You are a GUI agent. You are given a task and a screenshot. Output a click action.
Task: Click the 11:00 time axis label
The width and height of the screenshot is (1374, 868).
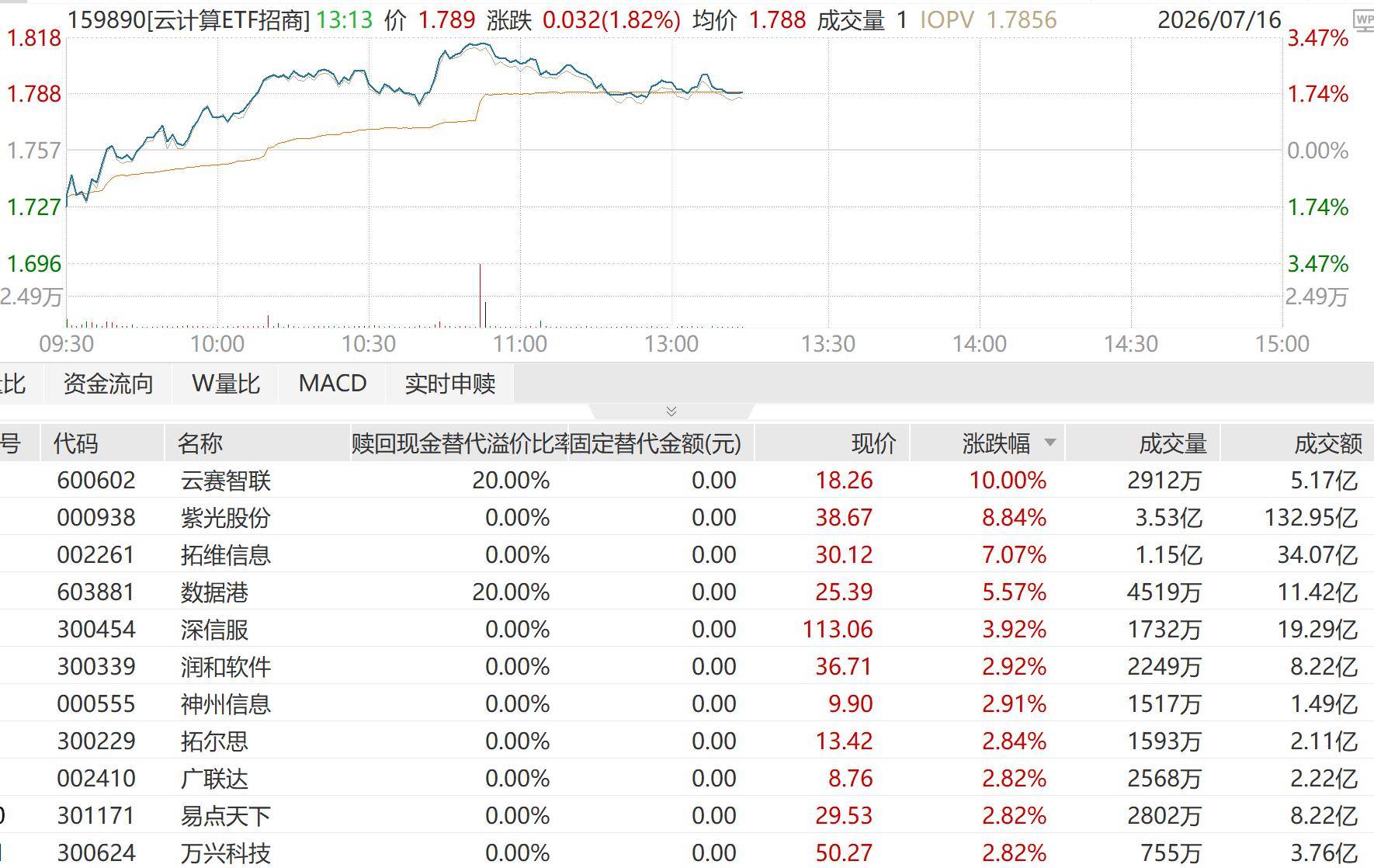tap(520, 344)
